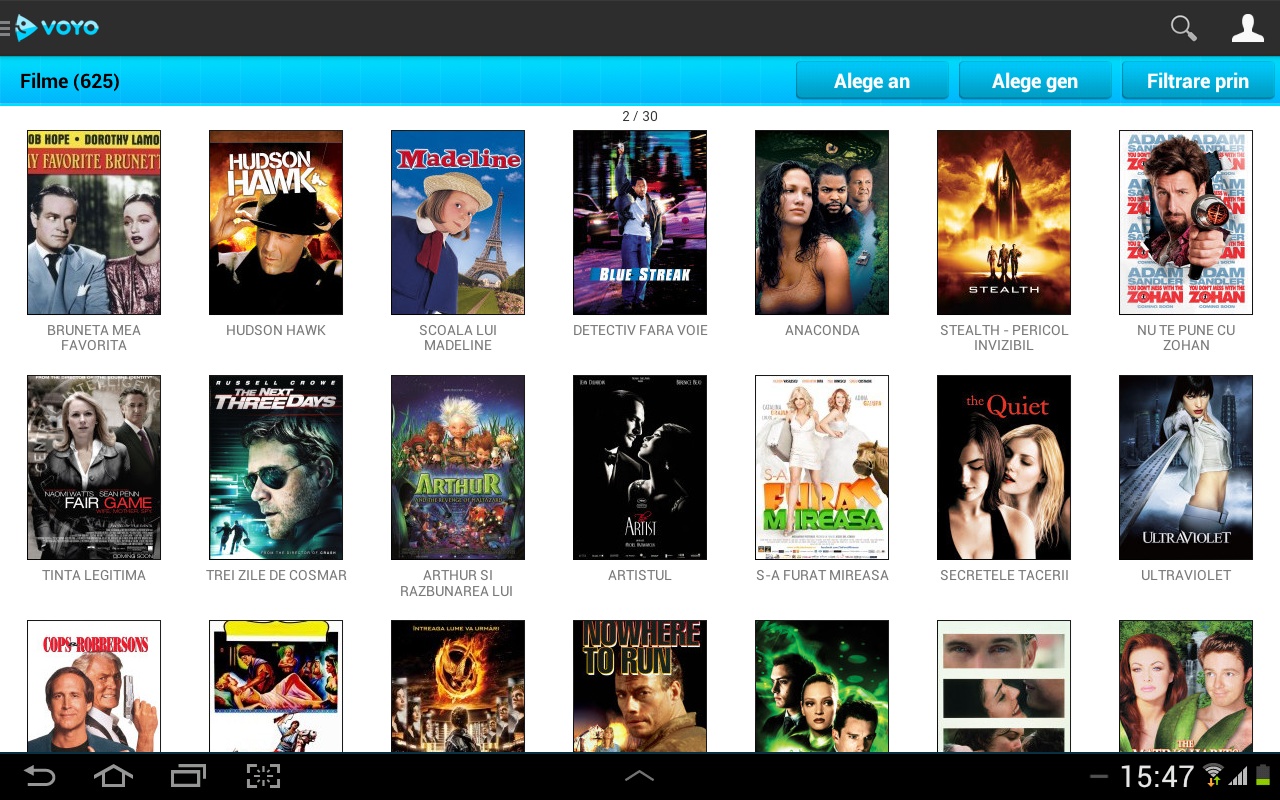
Task: Tap the Android home button
Action: [x=113, y=776]
